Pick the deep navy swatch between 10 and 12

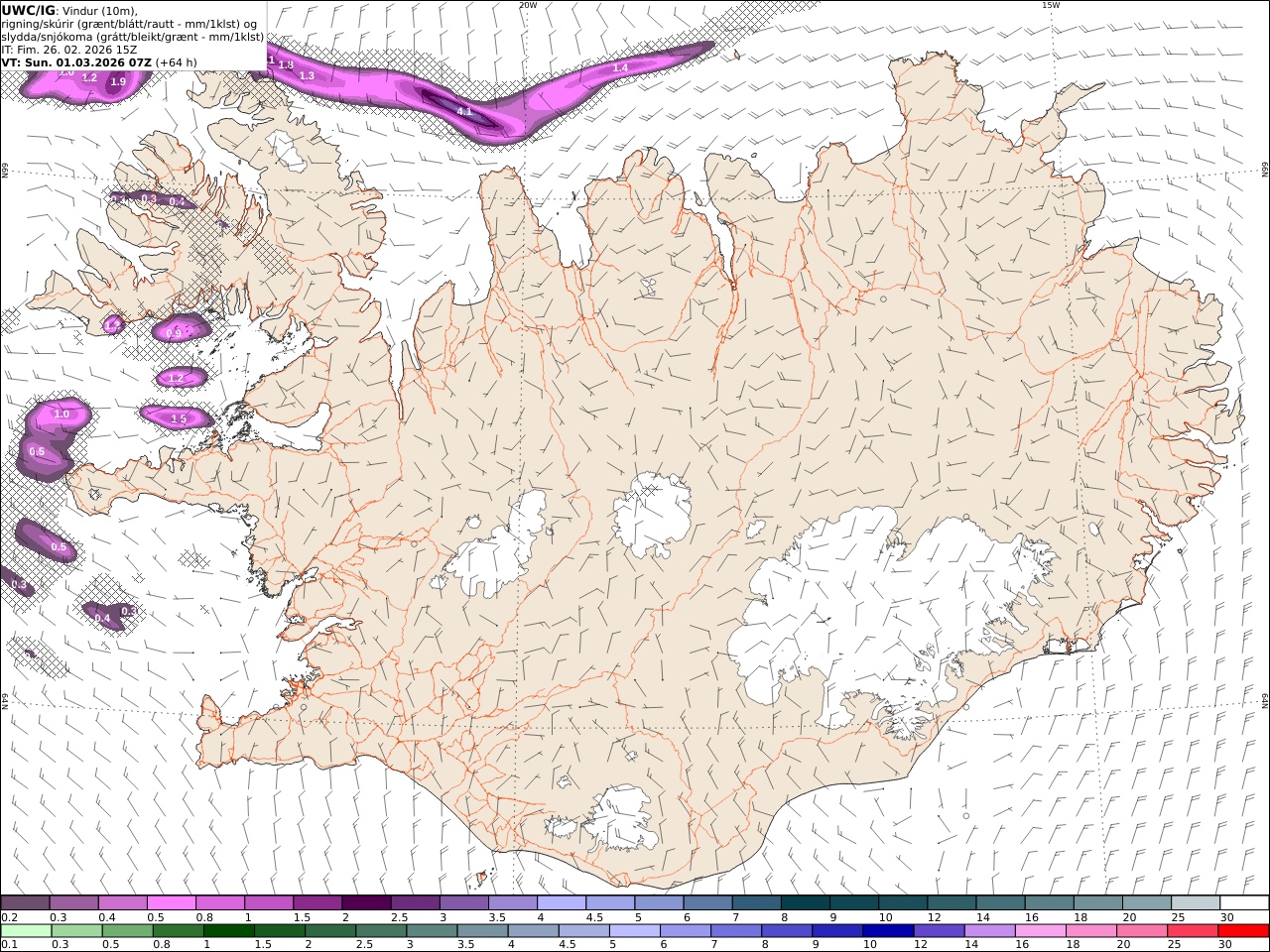888,930
